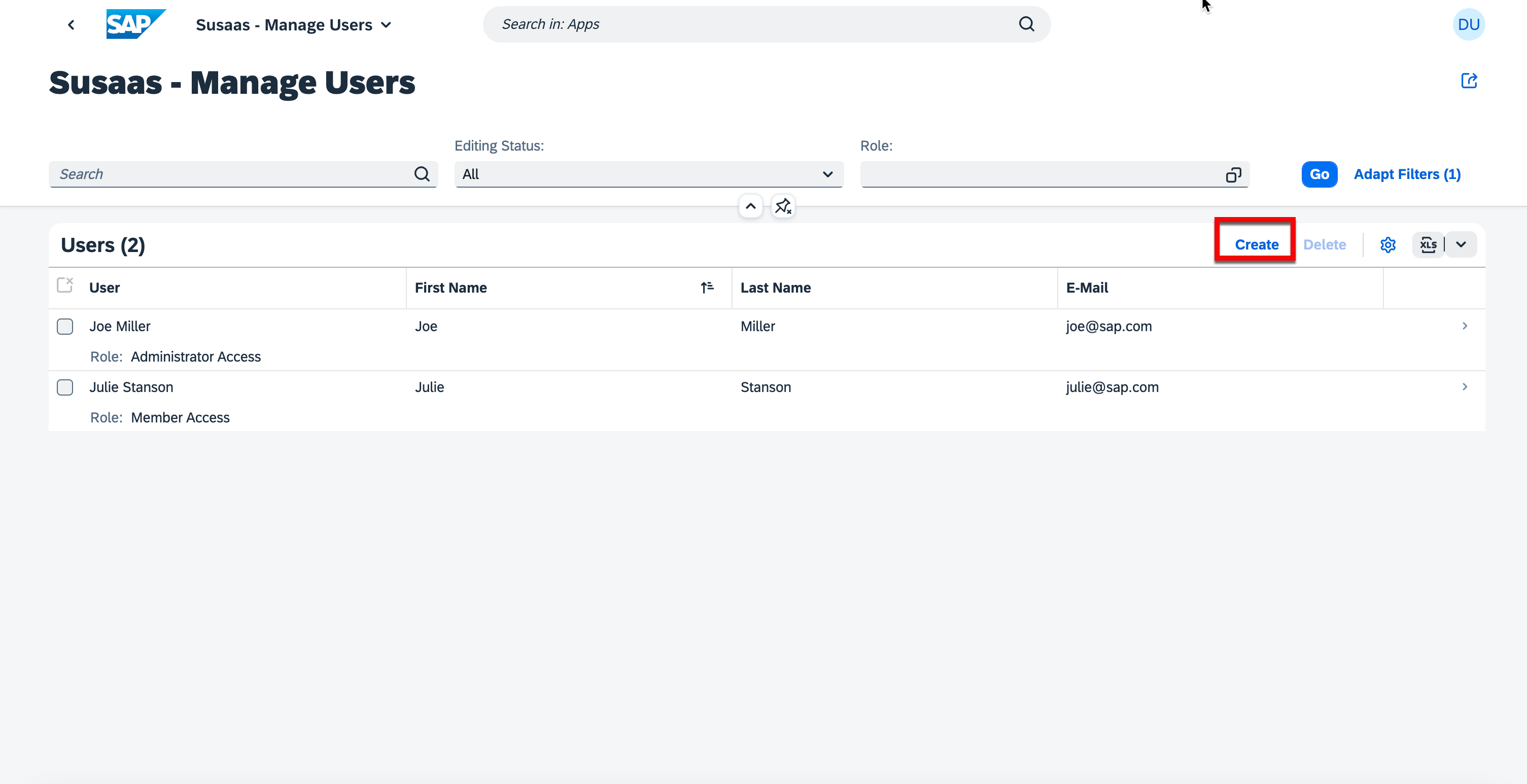Collapse the header with the up arrow
The height and width of the screenshot is (784, 1527).
[x=750, y=206]
